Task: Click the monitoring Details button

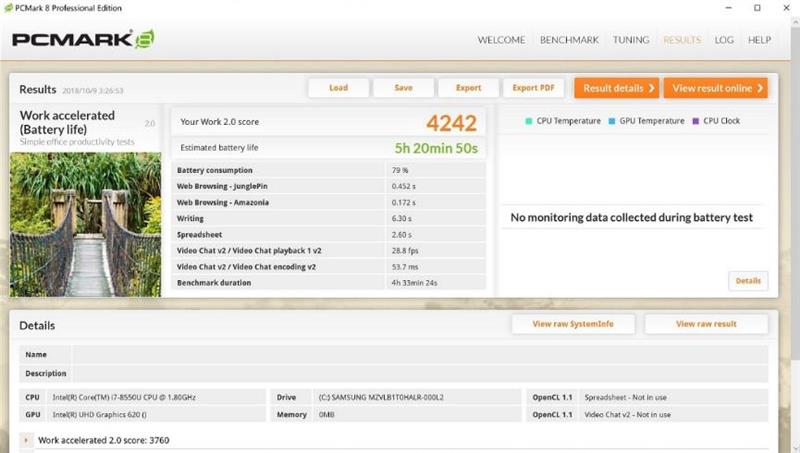Action: click(x=748, y=281)
